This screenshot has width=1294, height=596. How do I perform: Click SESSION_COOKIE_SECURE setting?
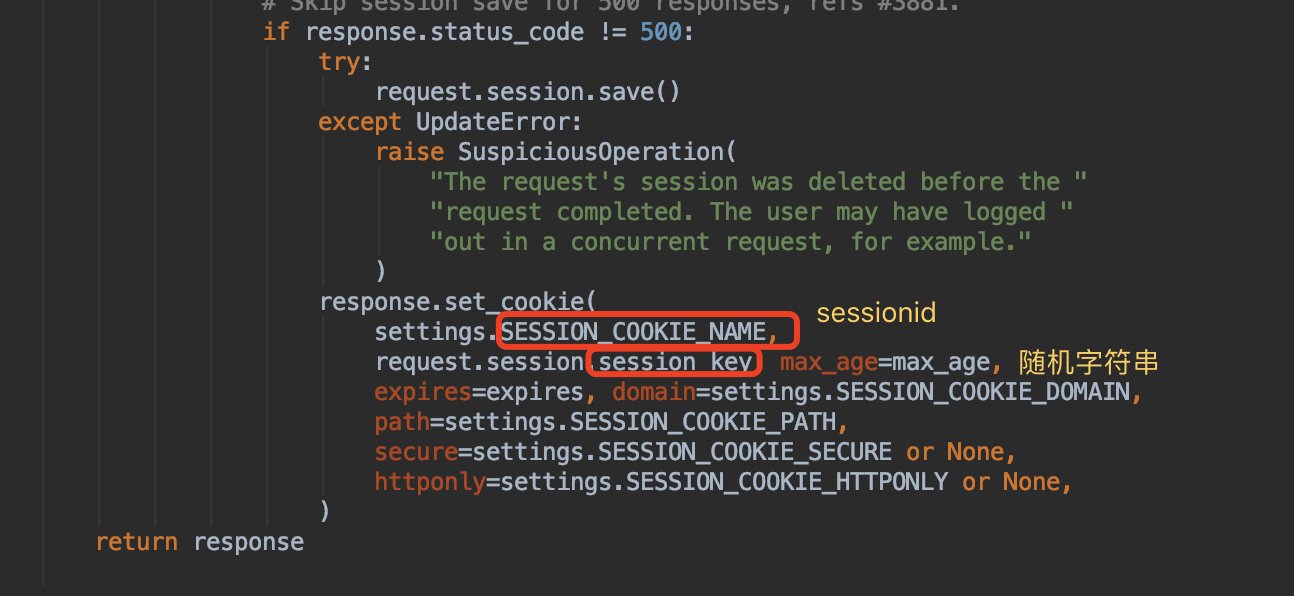744,451
